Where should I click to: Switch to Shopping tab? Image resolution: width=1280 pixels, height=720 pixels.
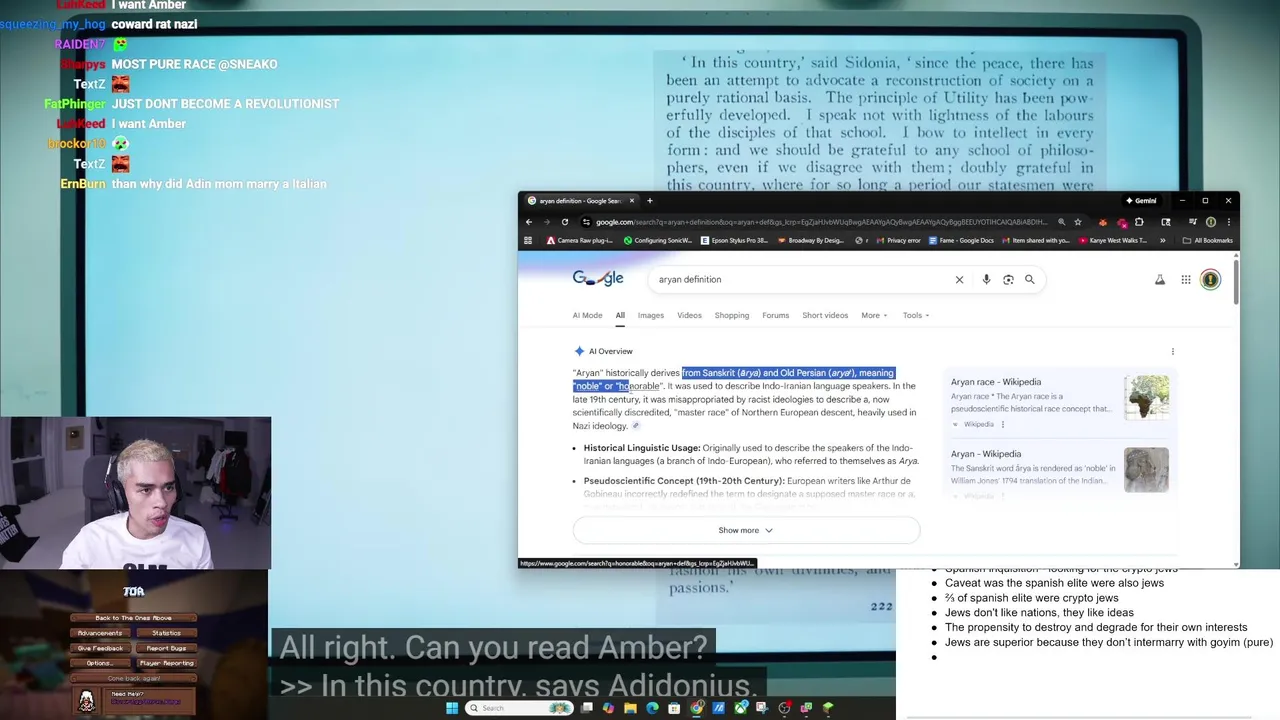pyautogui.click(x=732, y=315)
